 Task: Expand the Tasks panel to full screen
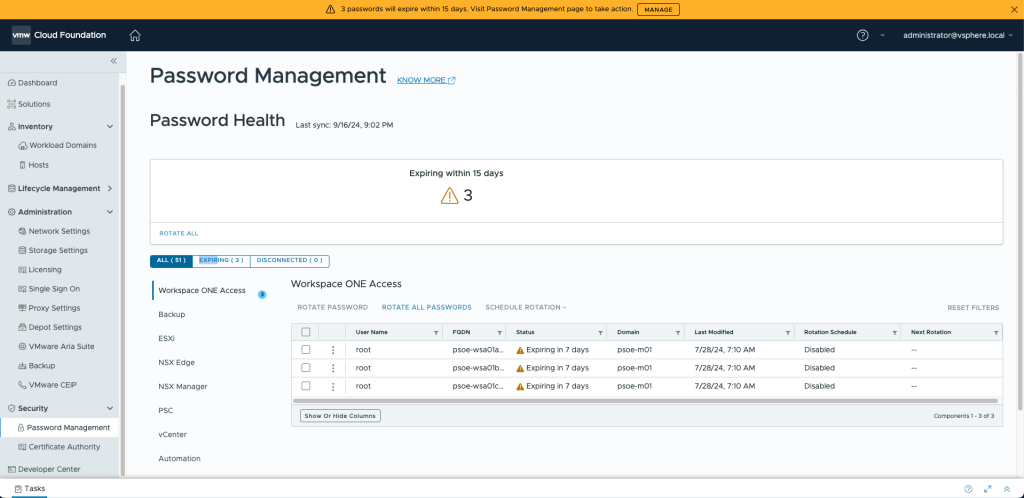tap(988, 489)
